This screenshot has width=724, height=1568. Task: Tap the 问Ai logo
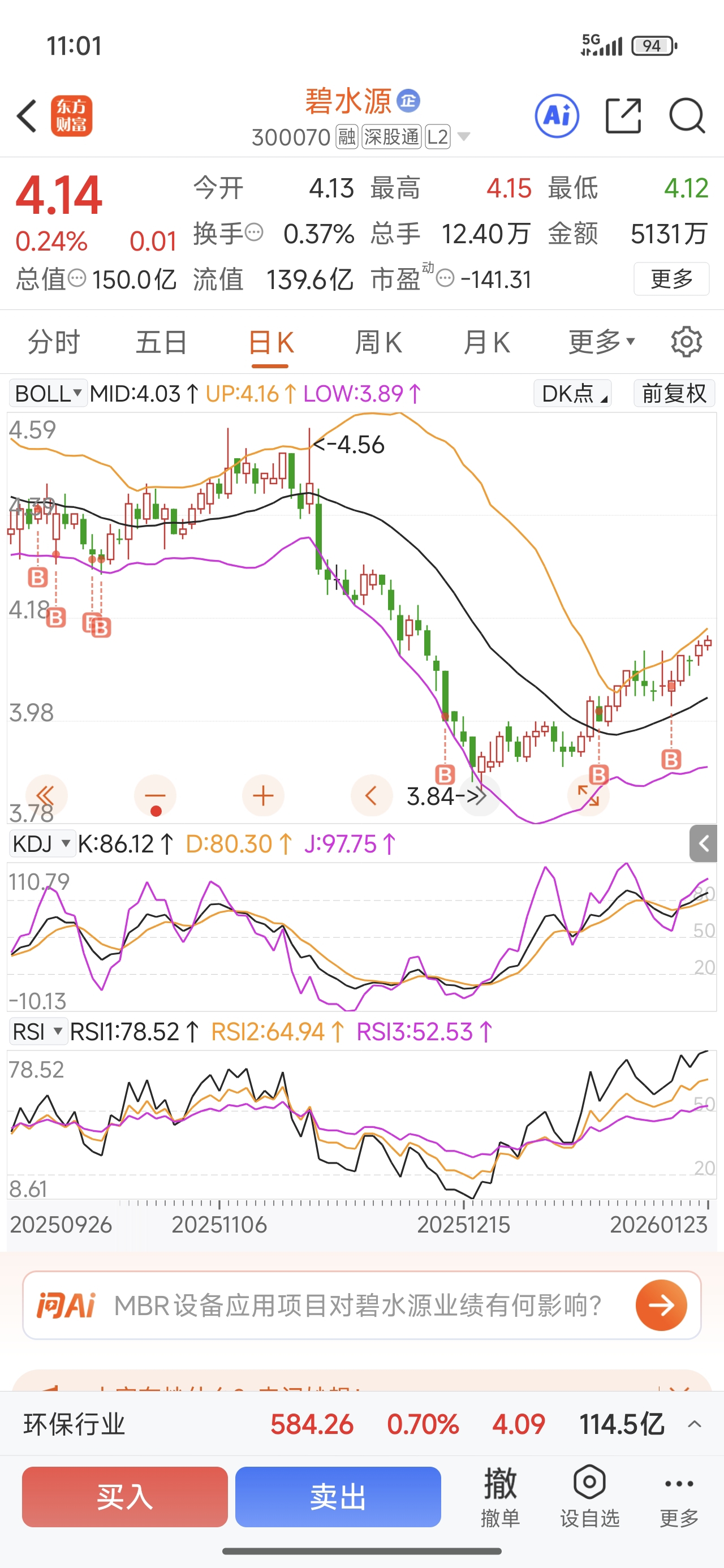tap(66, 1305)
